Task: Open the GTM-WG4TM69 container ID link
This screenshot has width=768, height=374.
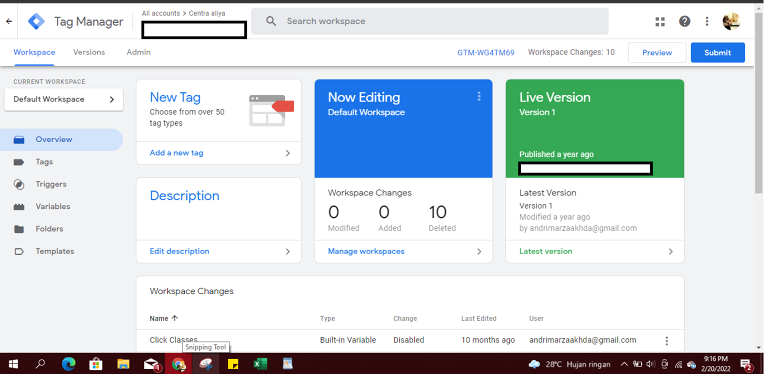Action: coord(486,53)
